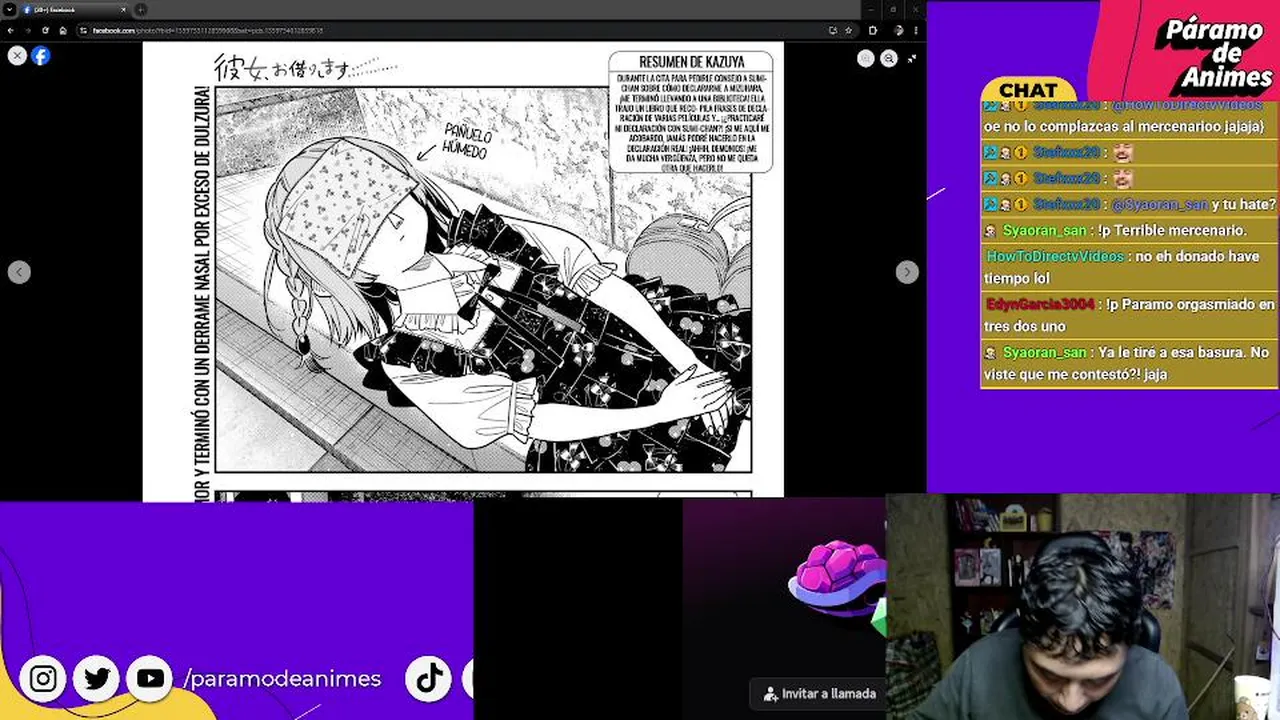
Task: Go to the next photo arrow
Action: point(907,272)
